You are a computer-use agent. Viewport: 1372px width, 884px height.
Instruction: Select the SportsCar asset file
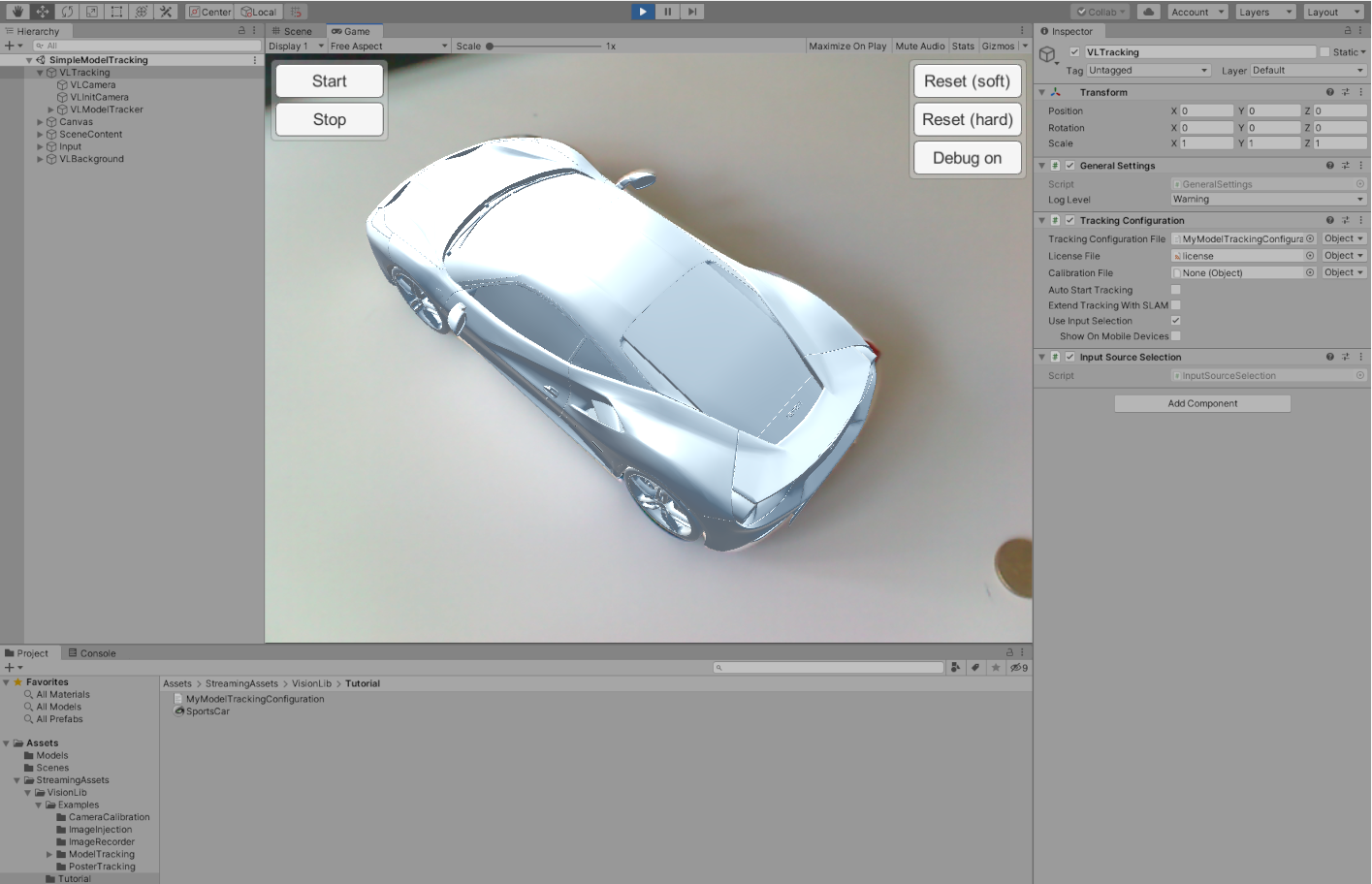(207, 711)
